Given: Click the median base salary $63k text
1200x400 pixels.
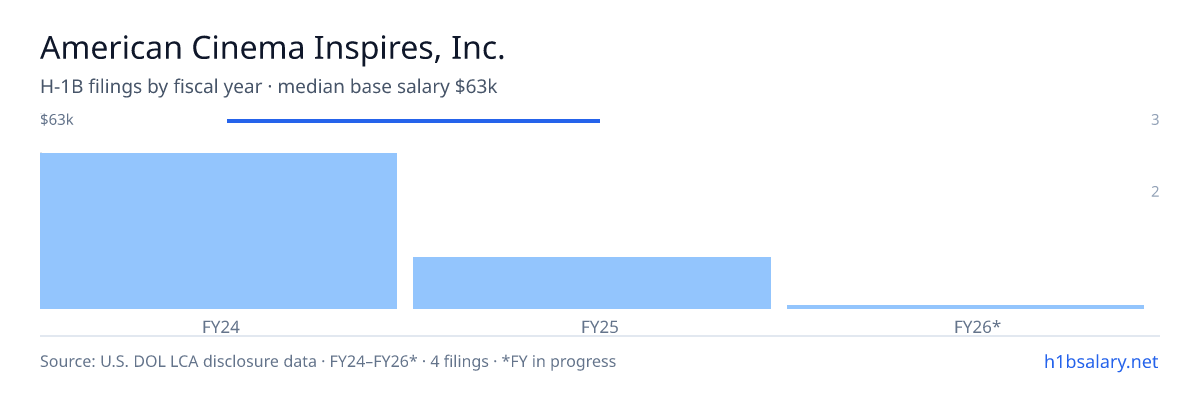Looking at the screenshot, I should tap(388, 87).
